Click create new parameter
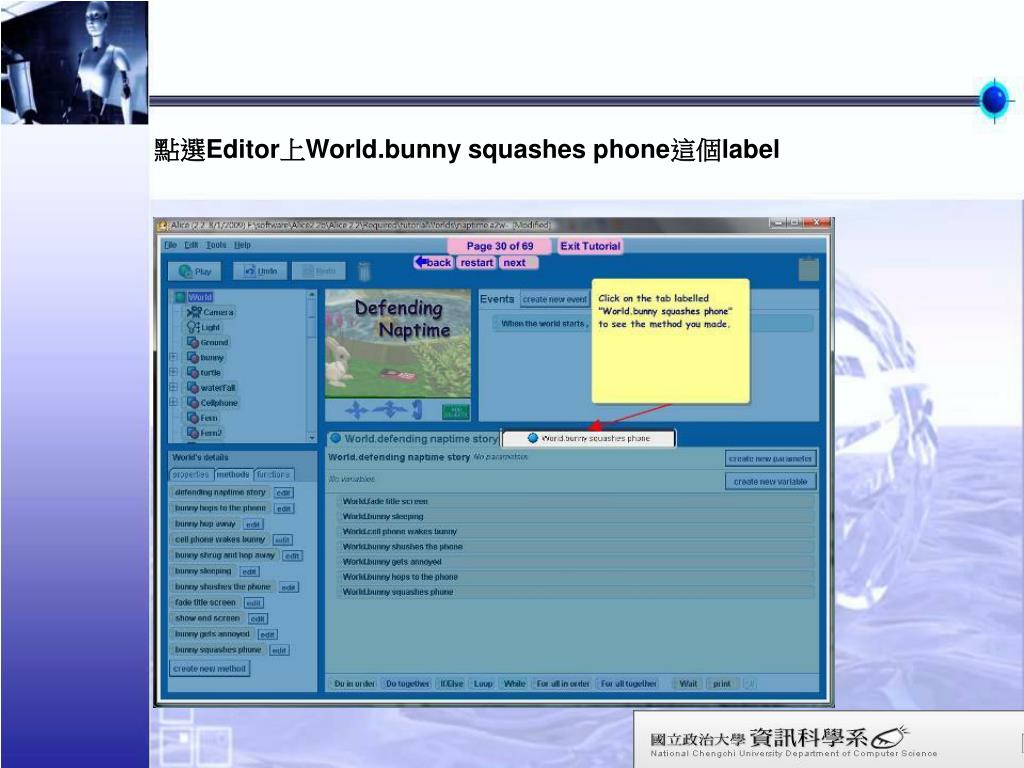 (771, 459)
